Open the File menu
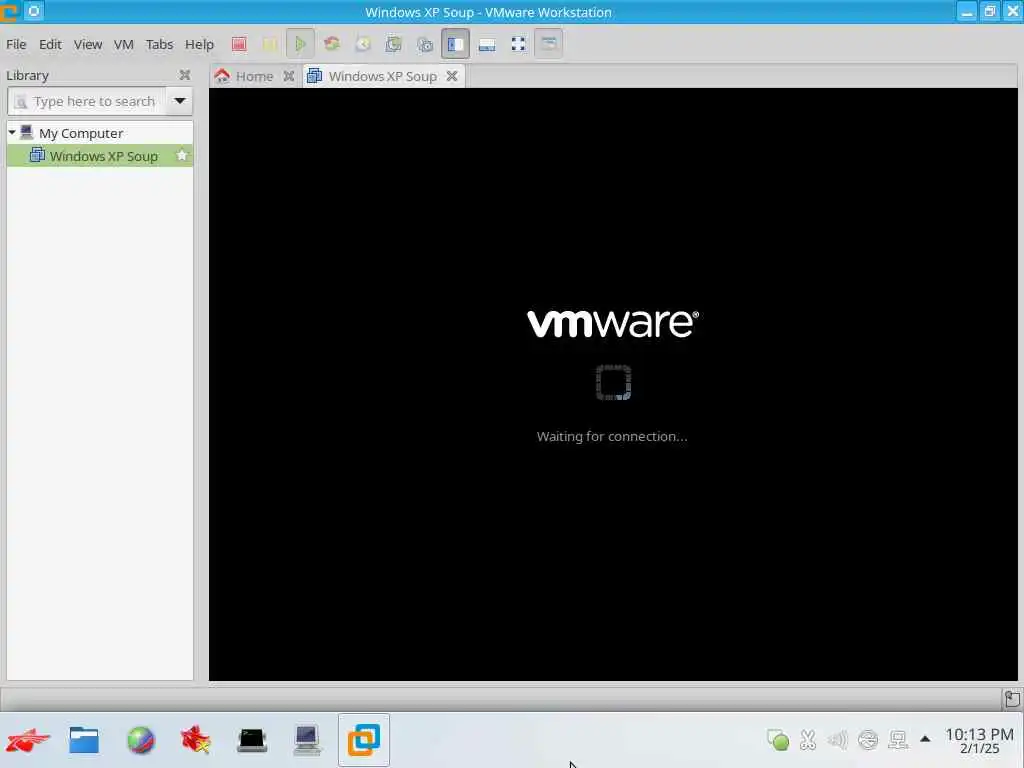The image size is (1024, 768). point(16,44)
